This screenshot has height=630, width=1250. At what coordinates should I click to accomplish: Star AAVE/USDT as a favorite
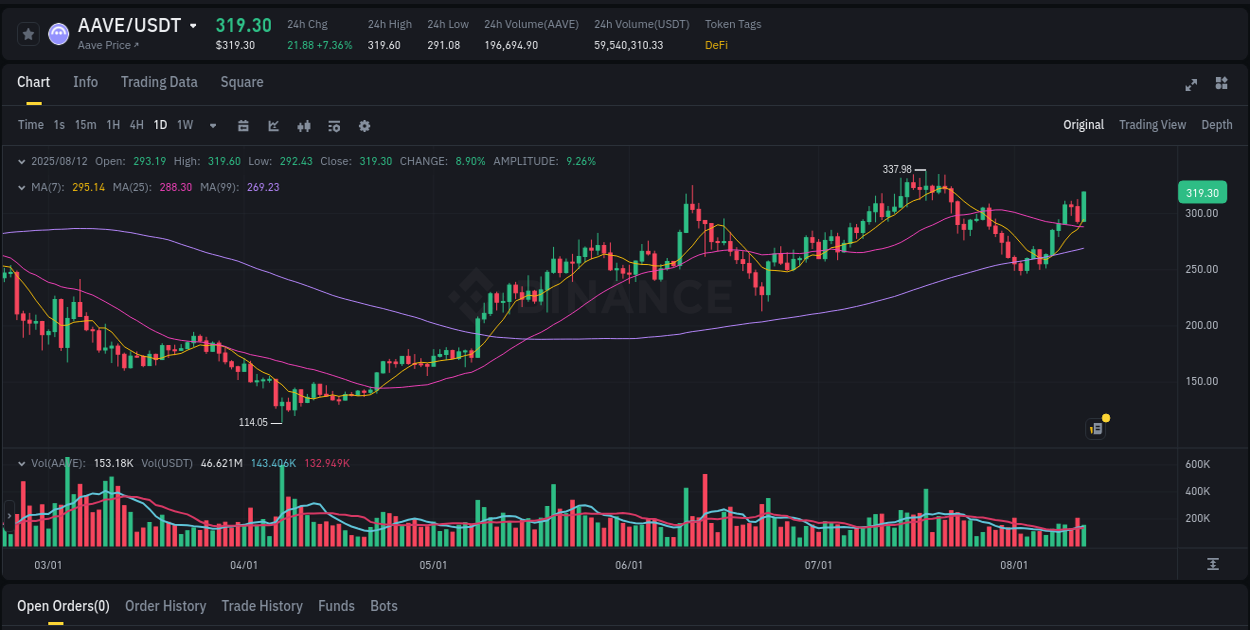(28, 33)
